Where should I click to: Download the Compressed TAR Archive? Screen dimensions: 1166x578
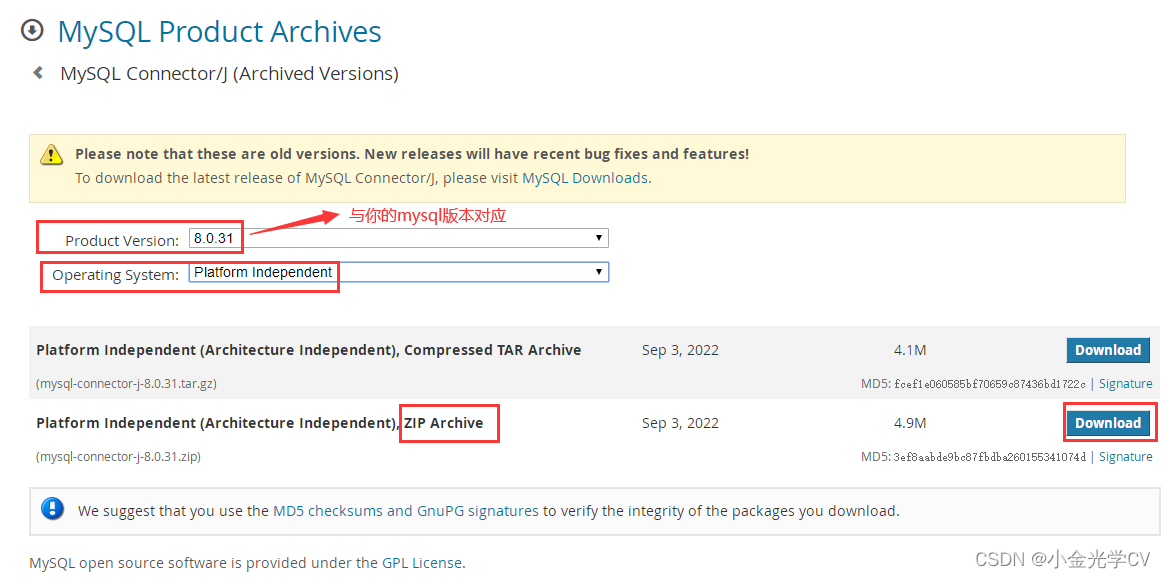point(1107,350)
